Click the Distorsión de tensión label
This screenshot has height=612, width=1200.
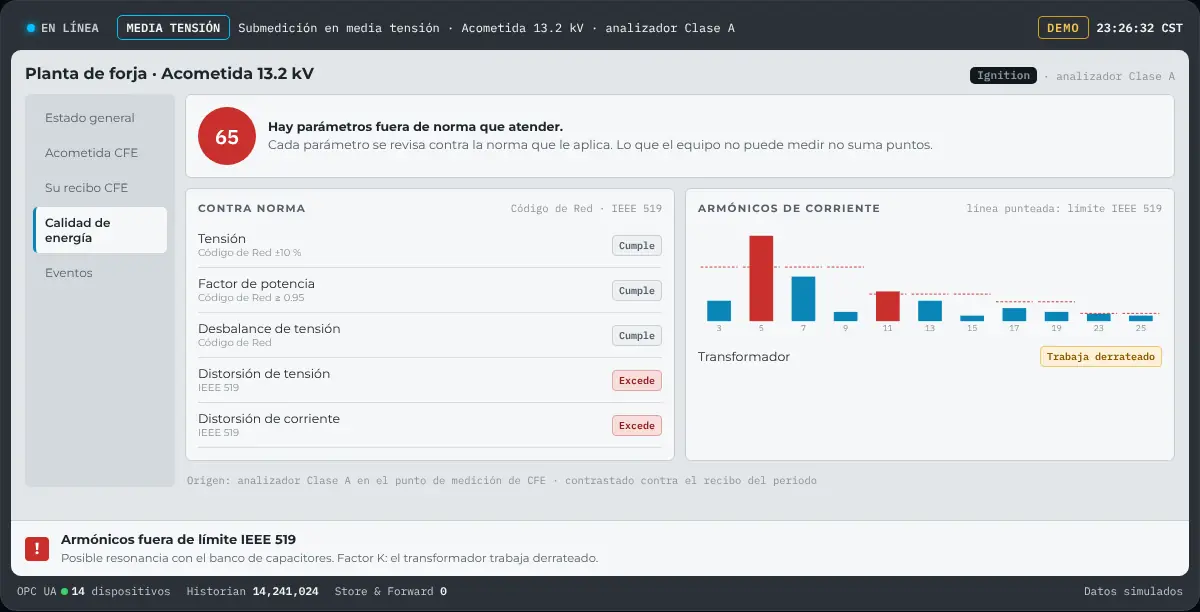click(264, 374)
